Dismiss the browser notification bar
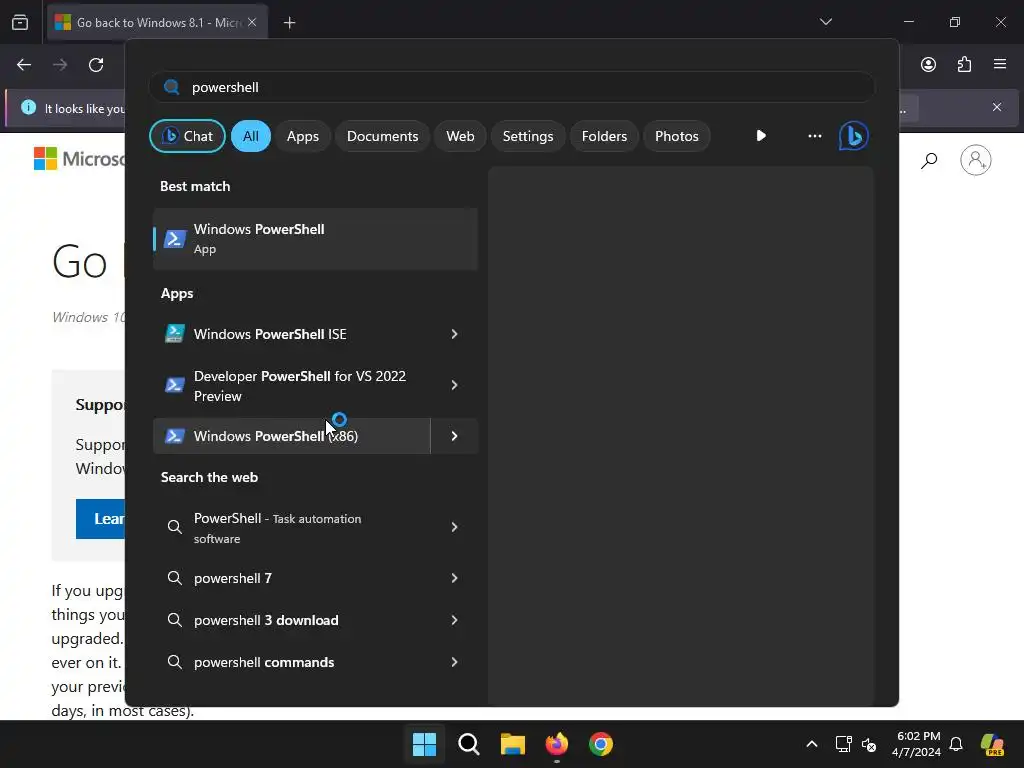1024x768 pixels. tap(997, 107)
